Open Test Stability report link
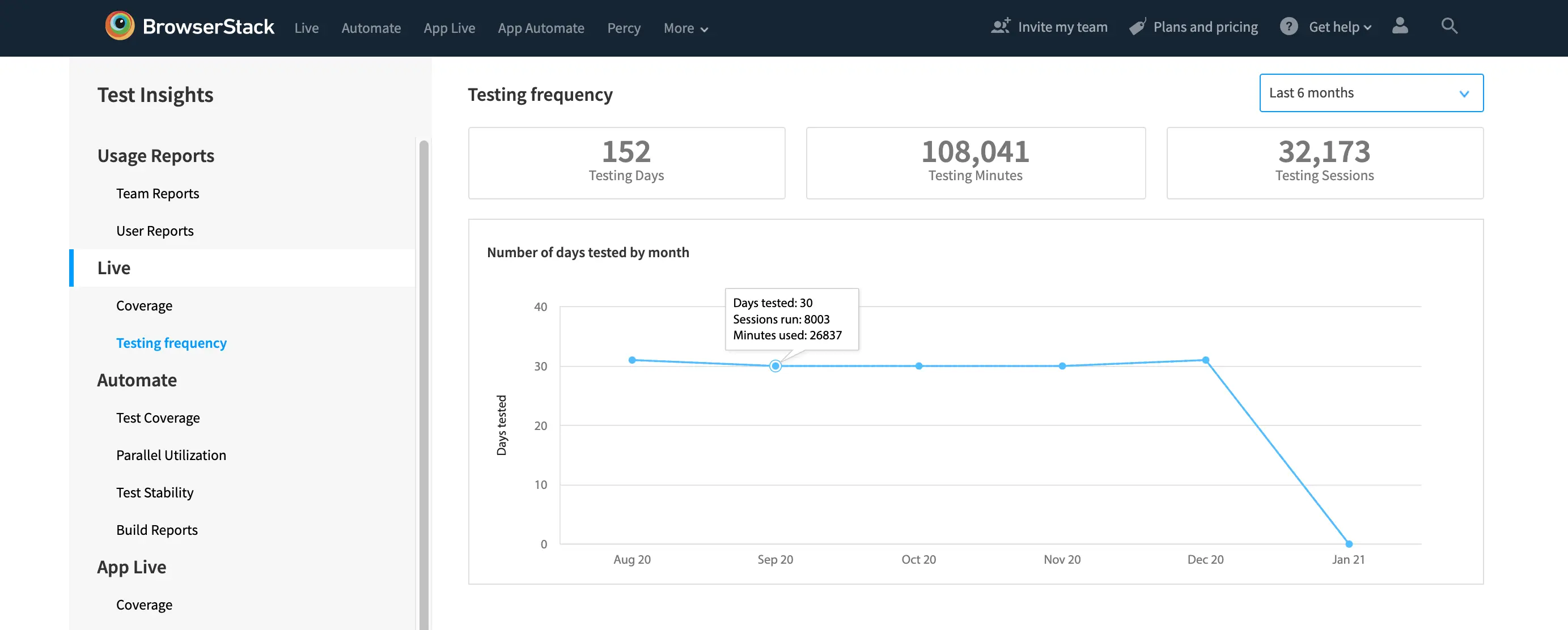1568x630 pixels. [x=155, y=492]
